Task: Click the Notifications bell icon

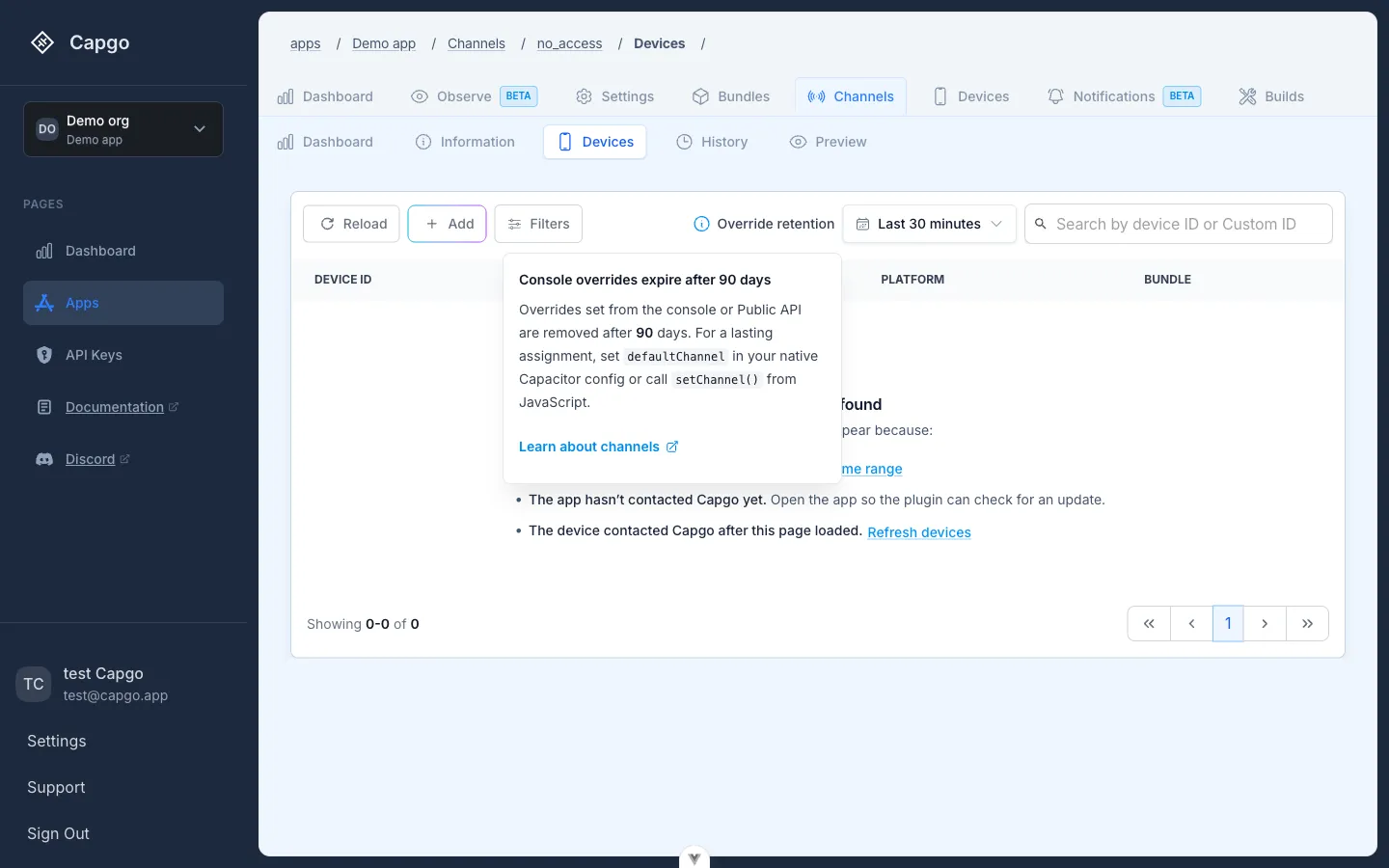Action: click(x=1056, y=96)
